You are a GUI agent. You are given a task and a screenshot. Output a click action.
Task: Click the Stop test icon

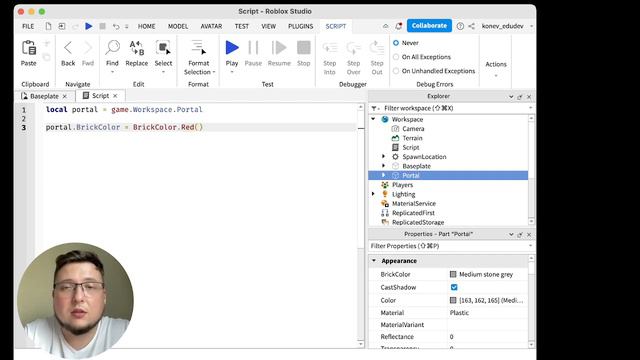pyautogui.click(x=303, y=48)
